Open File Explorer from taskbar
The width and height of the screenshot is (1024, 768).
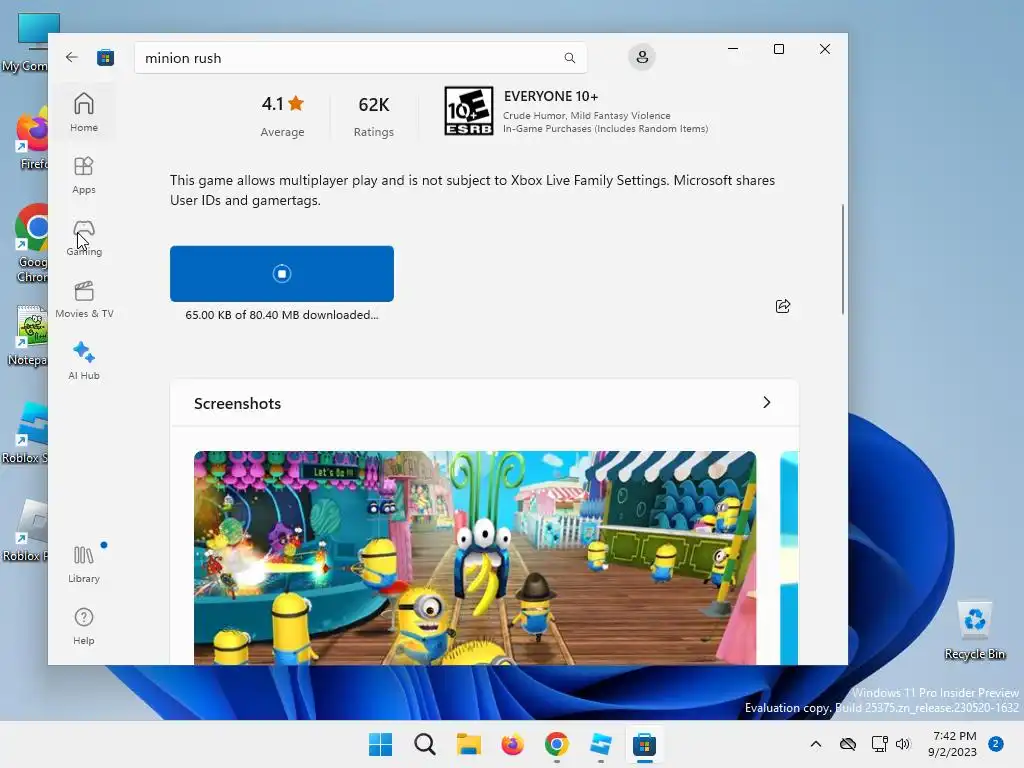coord(468,744)
